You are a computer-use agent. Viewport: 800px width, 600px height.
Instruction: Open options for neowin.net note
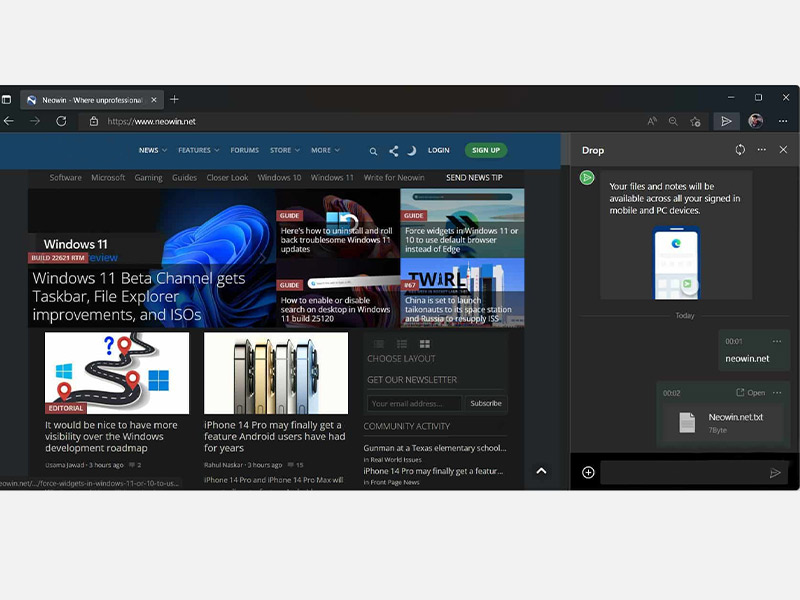click(777, 341)
